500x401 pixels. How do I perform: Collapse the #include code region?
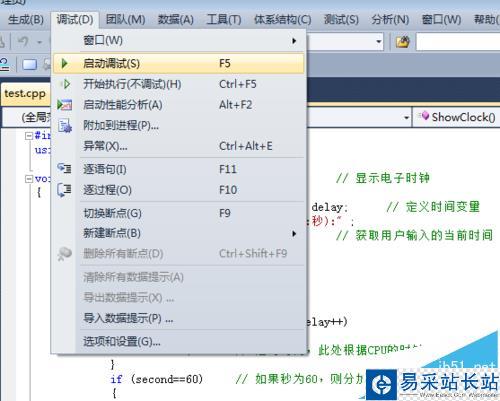(29, 135)
